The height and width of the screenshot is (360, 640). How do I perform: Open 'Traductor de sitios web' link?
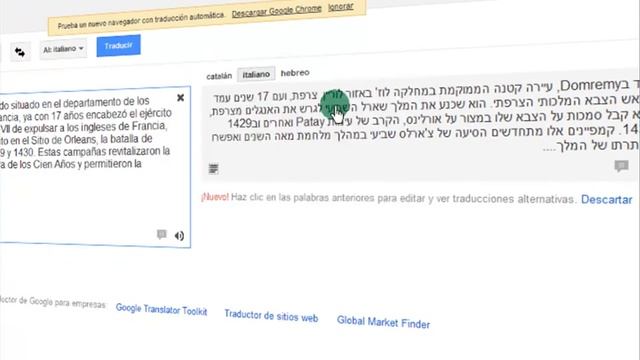271,316
